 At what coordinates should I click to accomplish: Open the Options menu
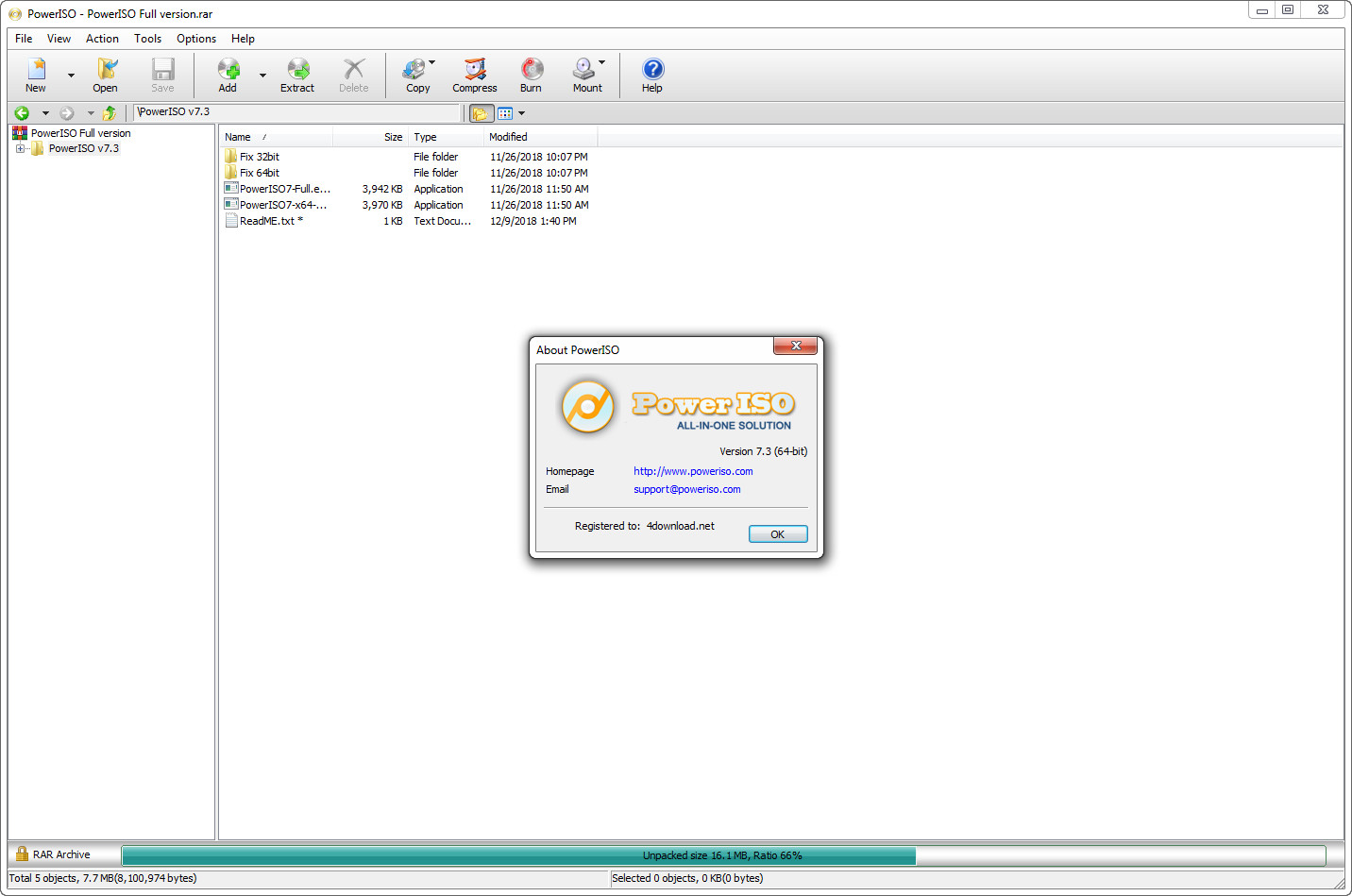pos(196,39)
